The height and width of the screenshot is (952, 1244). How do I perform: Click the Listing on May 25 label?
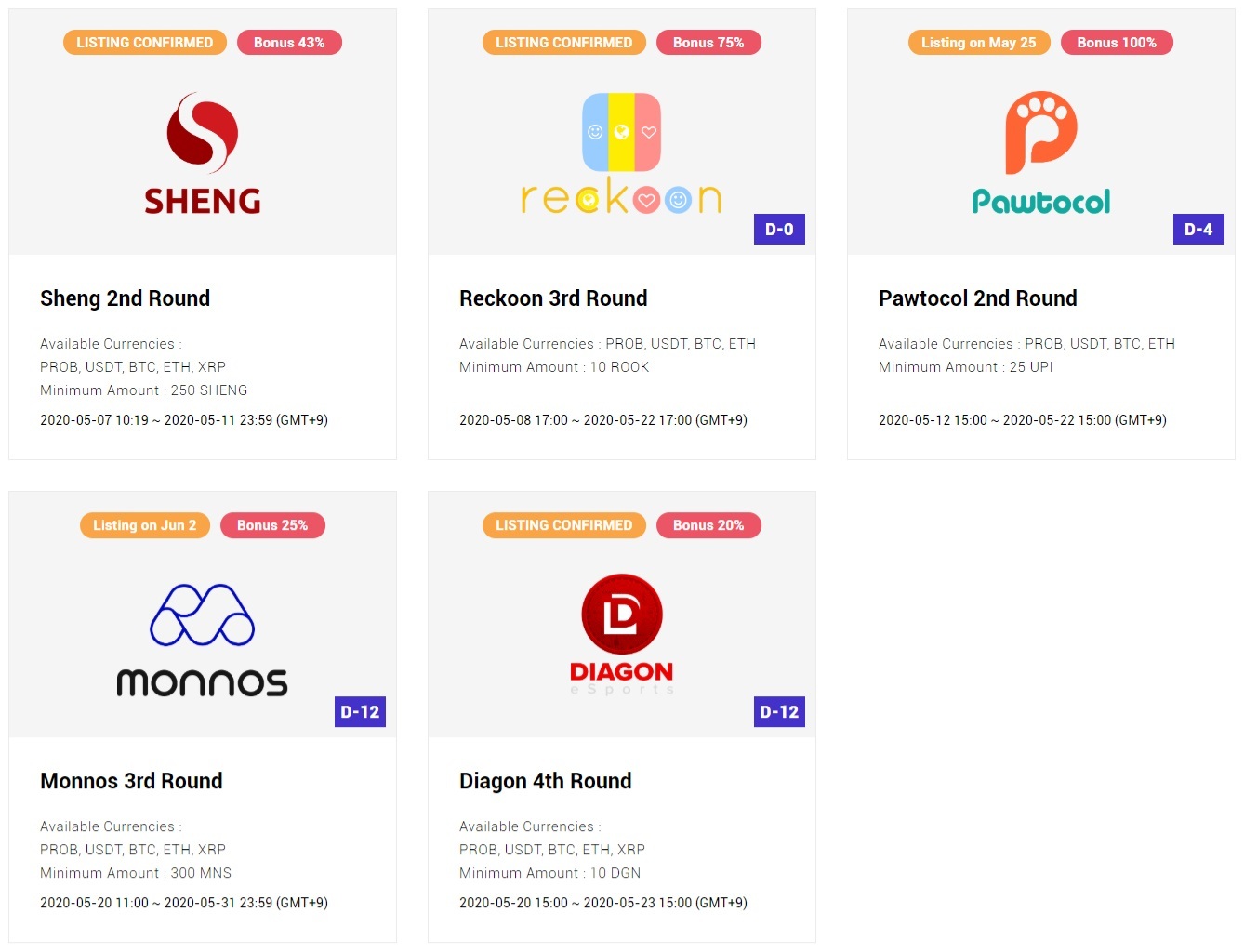click(979, 43)
